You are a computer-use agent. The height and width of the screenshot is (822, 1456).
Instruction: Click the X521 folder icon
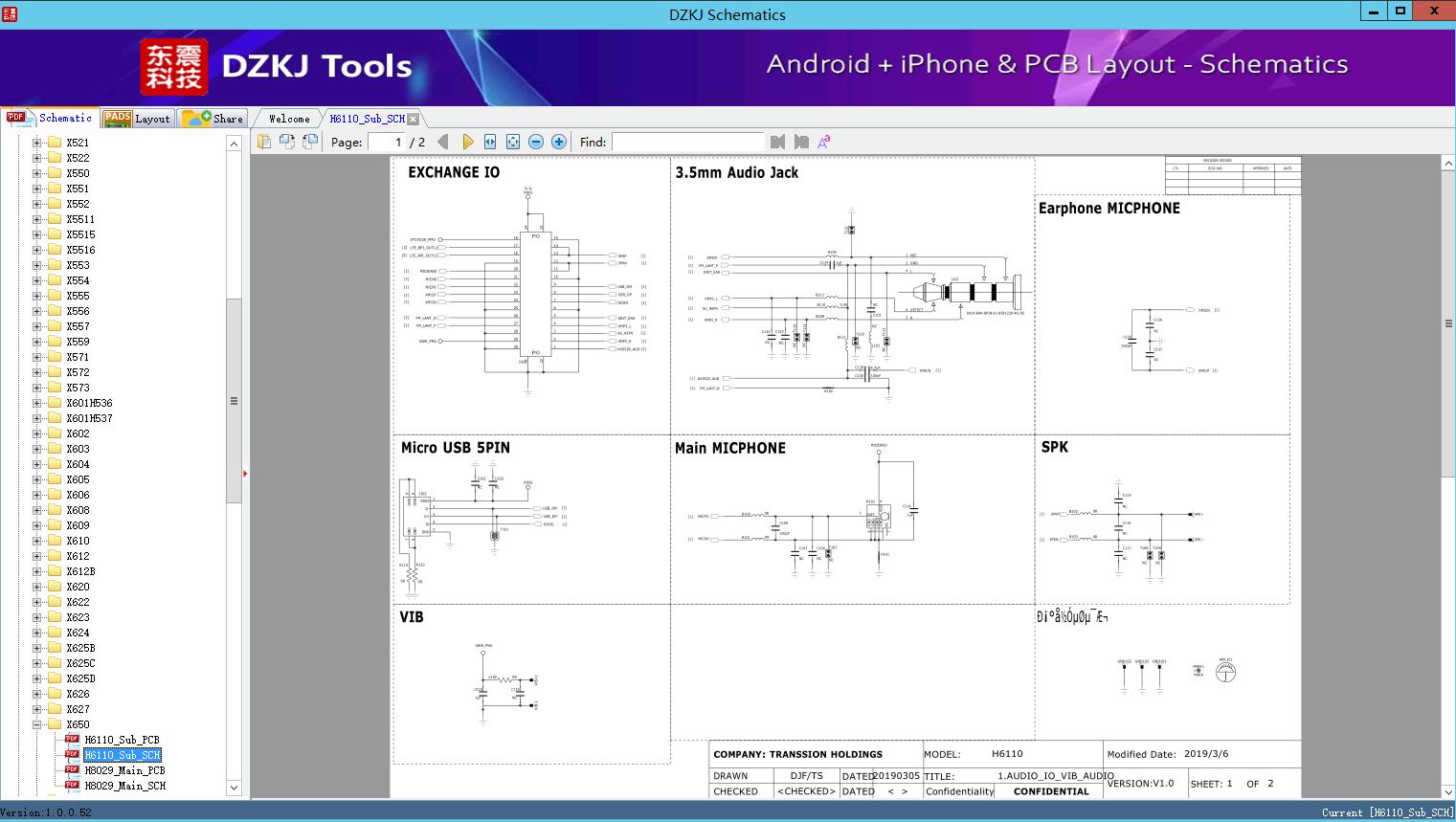click(x=55, y=143)
